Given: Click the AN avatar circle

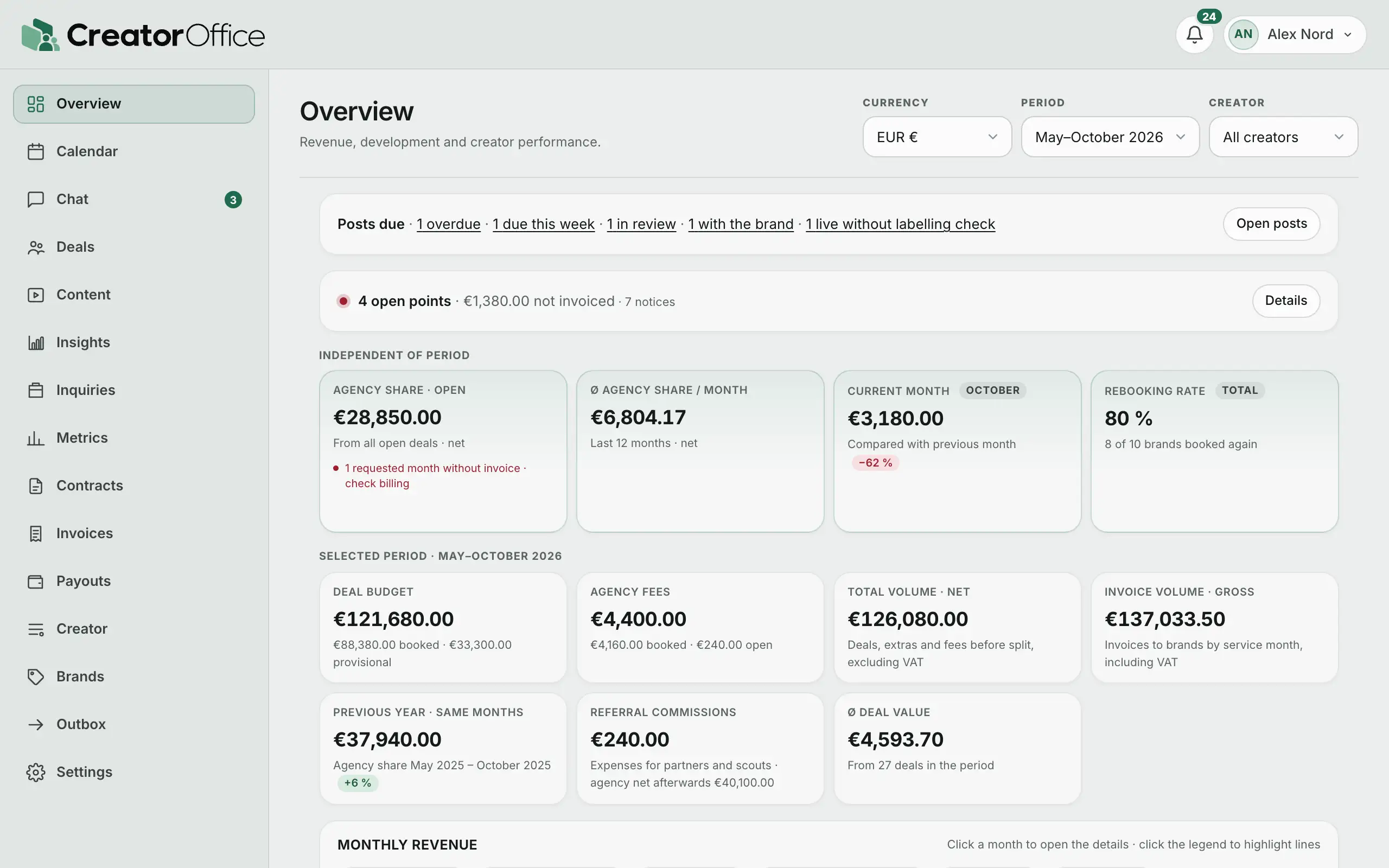Looking at the screenshot, I should (x=1243, y=34).
